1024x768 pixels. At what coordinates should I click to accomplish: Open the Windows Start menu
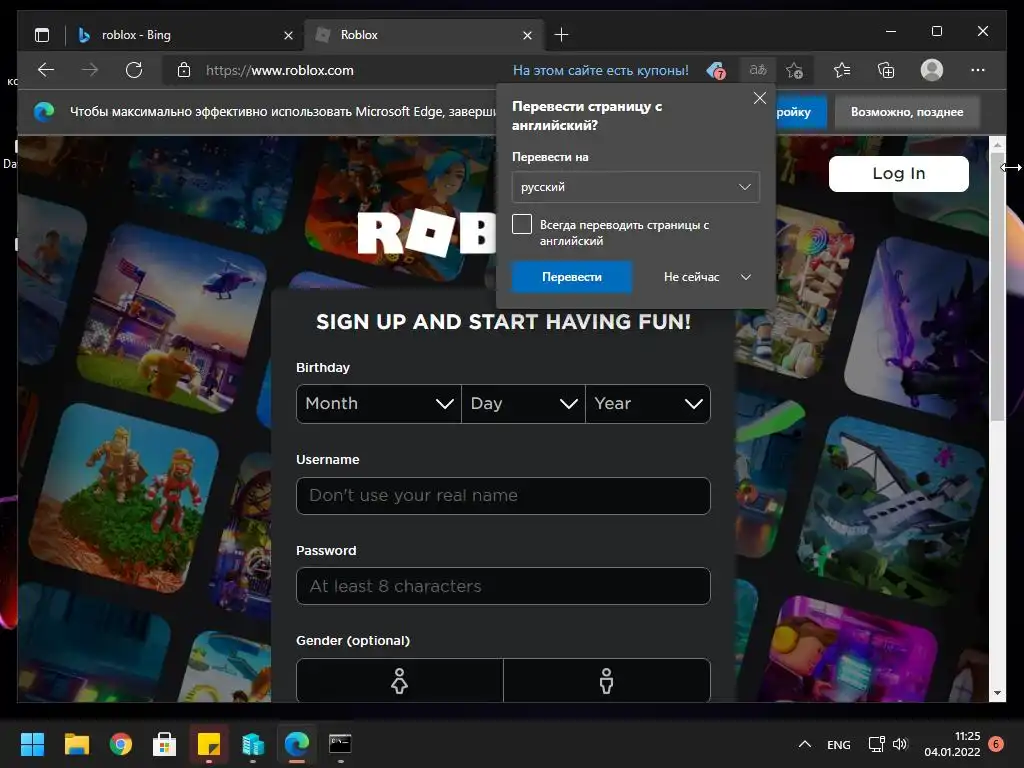click(x=32, y=744)
